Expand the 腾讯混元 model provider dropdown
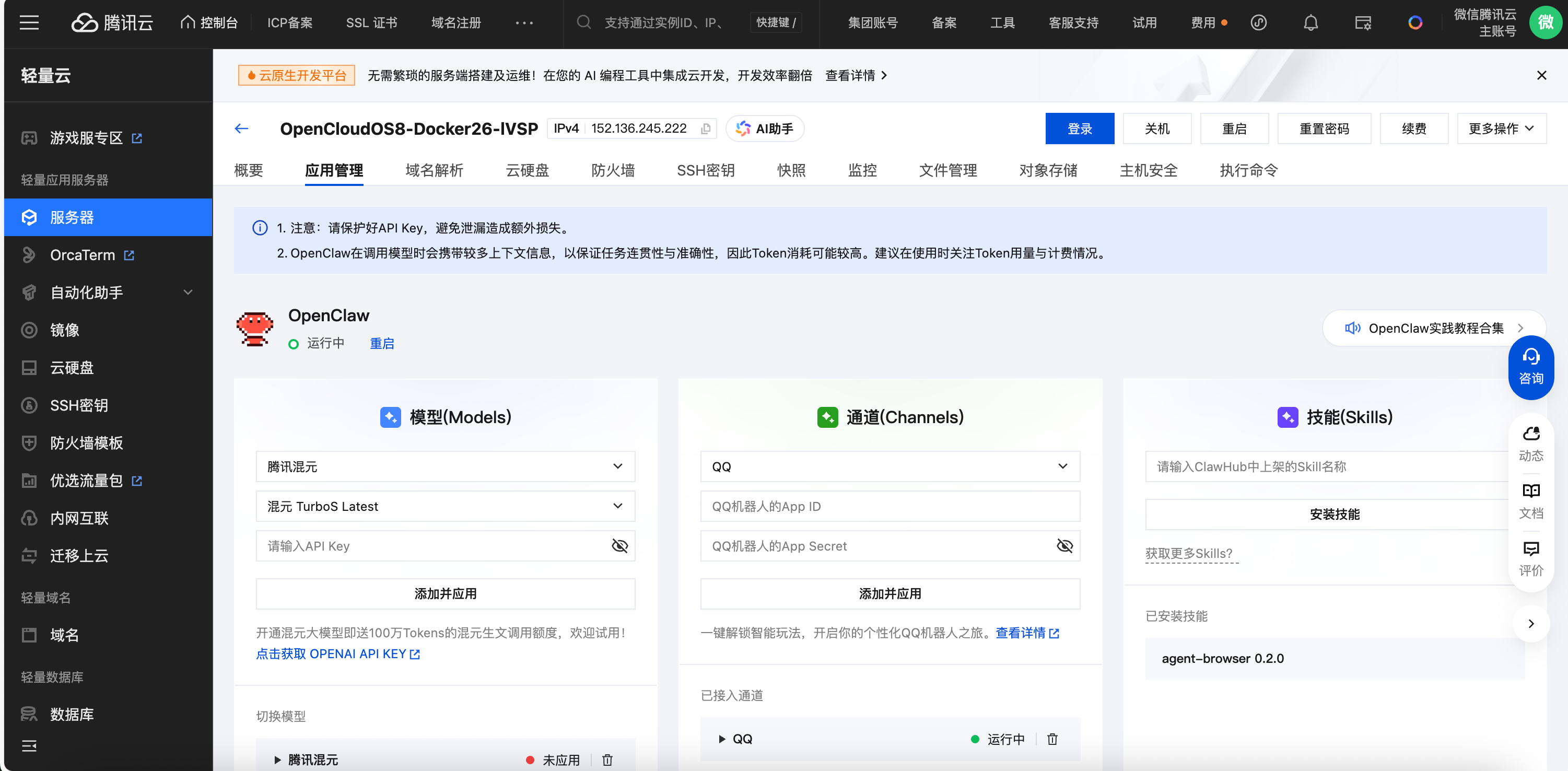Screen dimensions: 1568x771 445,467
